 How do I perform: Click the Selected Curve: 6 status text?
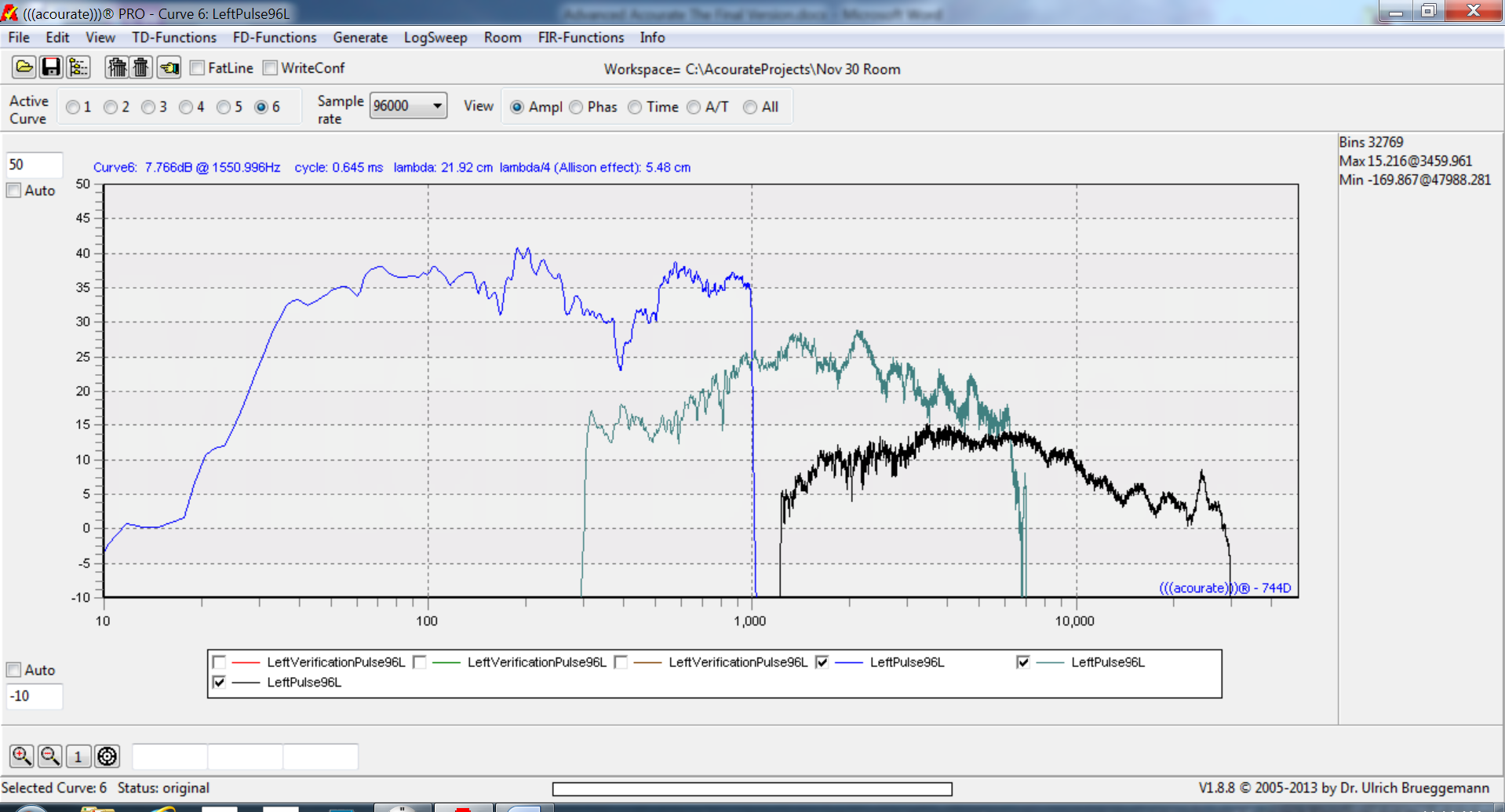[54, 788]
